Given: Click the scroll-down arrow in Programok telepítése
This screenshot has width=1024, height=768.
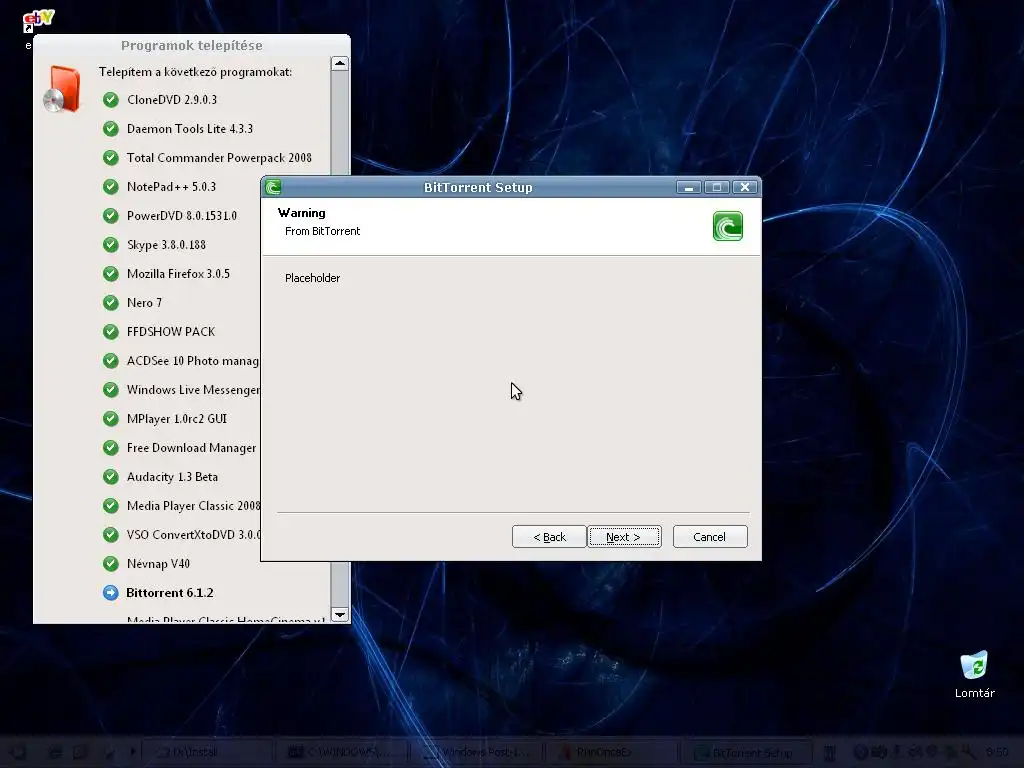Looking at the screenshot, I should [340, 615].
